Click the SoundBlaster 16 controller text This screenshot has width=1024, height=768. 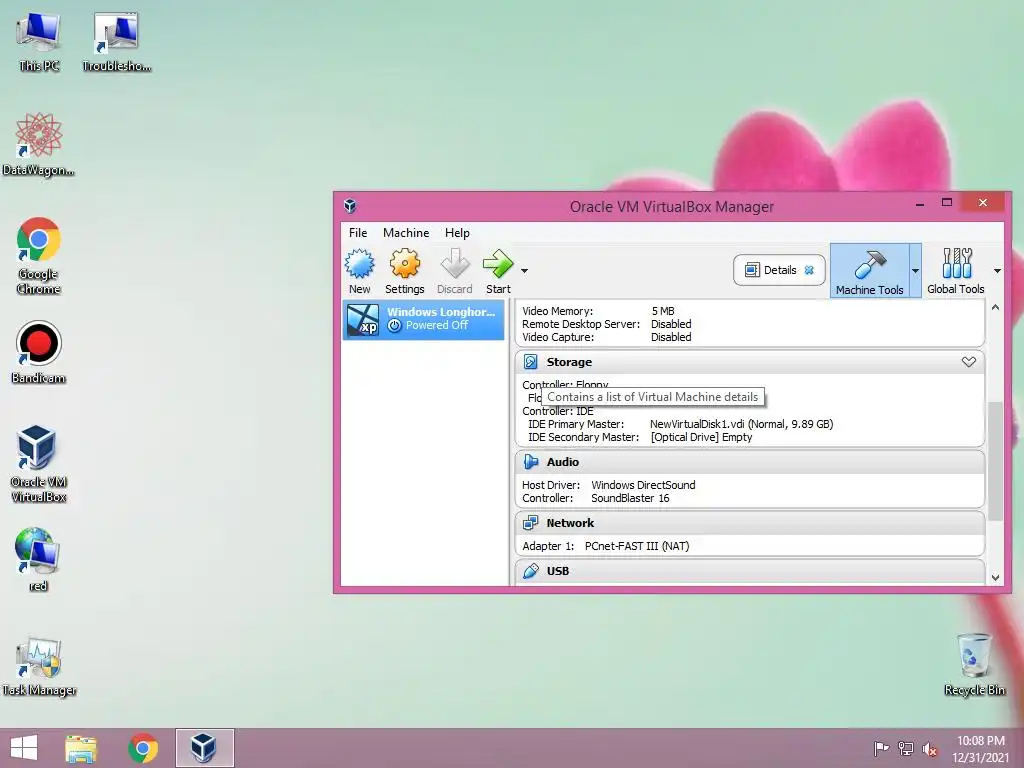pos(630,498)
